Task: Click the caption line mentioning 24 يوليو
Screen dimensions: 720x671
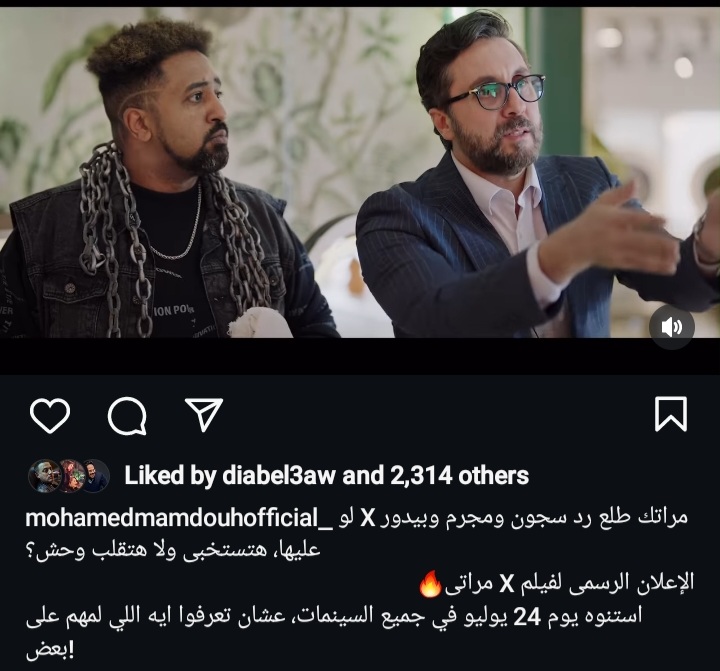Action: pos(334,616)
